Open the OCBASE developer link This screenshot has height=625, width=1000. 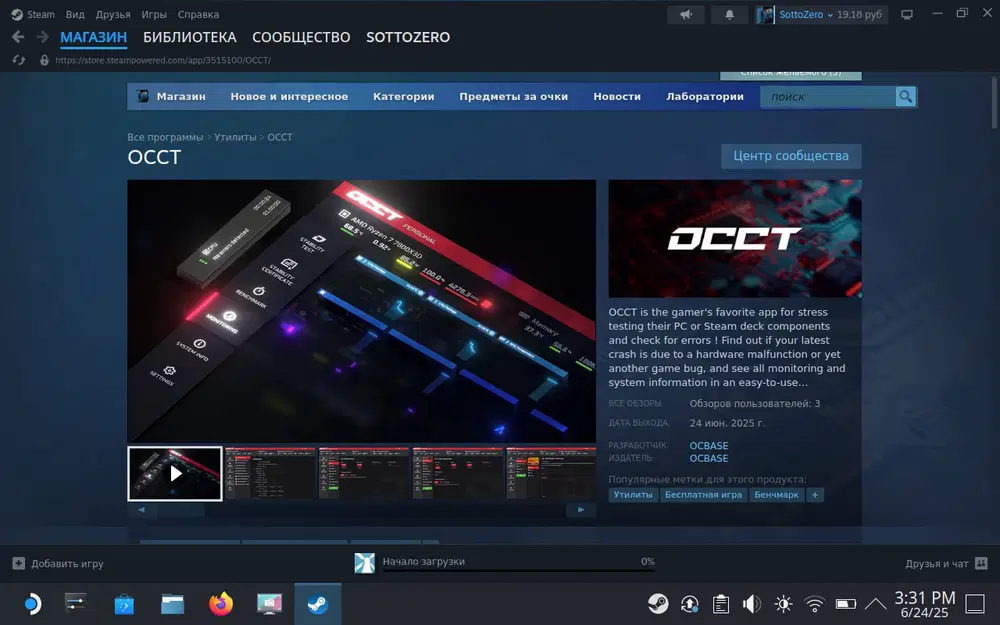pos(709,446)
